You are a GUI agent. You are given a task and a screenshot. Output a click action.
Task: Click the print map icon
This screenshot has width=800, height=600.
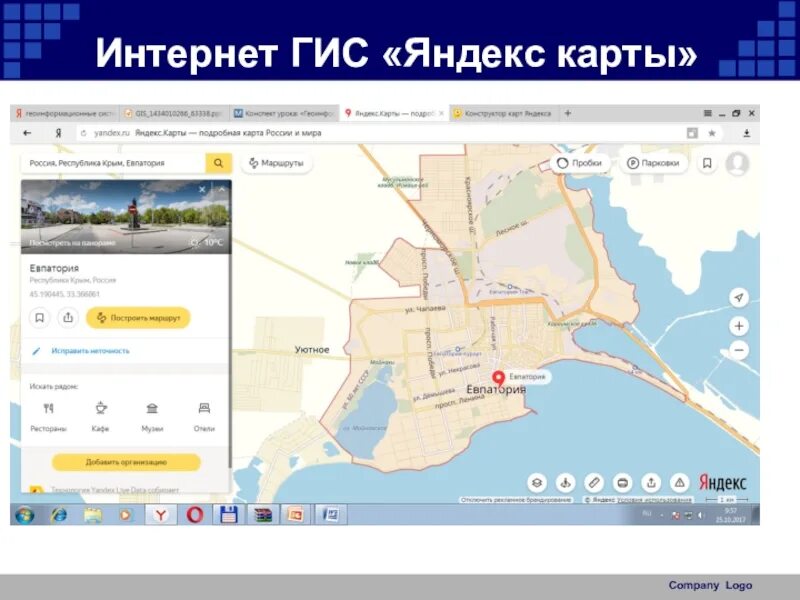[622, 482]
